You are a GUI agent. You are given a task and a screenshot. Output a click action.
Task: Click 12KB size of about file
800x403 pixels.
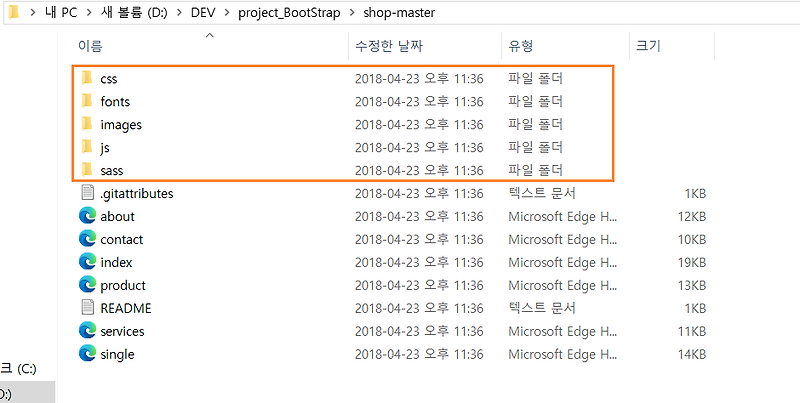tap(692, 216)
